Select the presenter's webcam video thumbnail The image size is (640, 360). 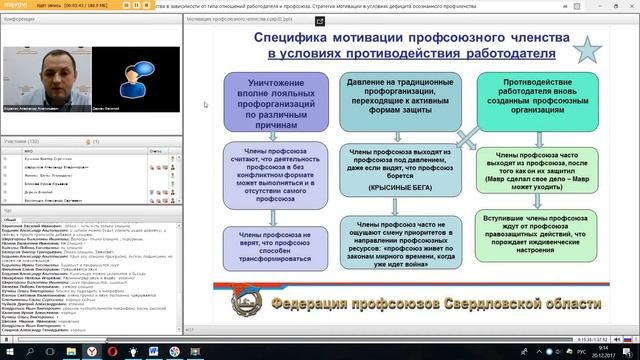click(47, 79)
